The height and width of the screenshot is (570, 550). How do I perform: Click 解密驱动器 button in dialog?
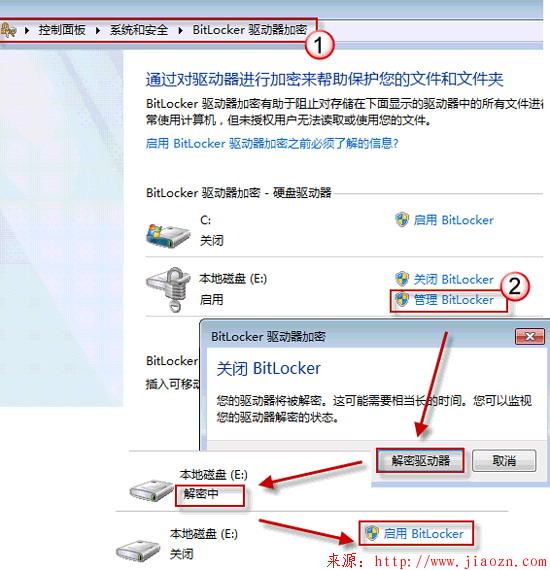420,461
